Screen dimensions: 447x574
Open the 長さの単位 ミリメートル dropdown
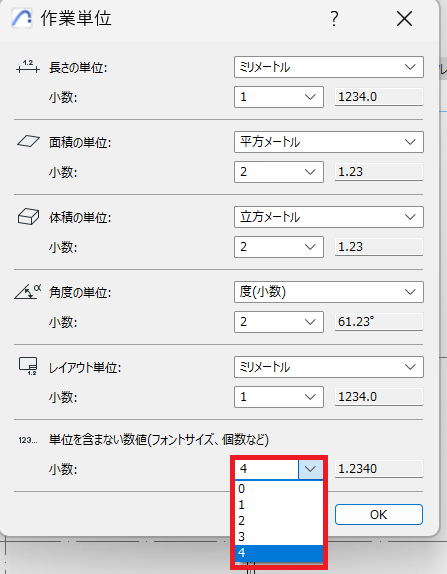point(329,67)
